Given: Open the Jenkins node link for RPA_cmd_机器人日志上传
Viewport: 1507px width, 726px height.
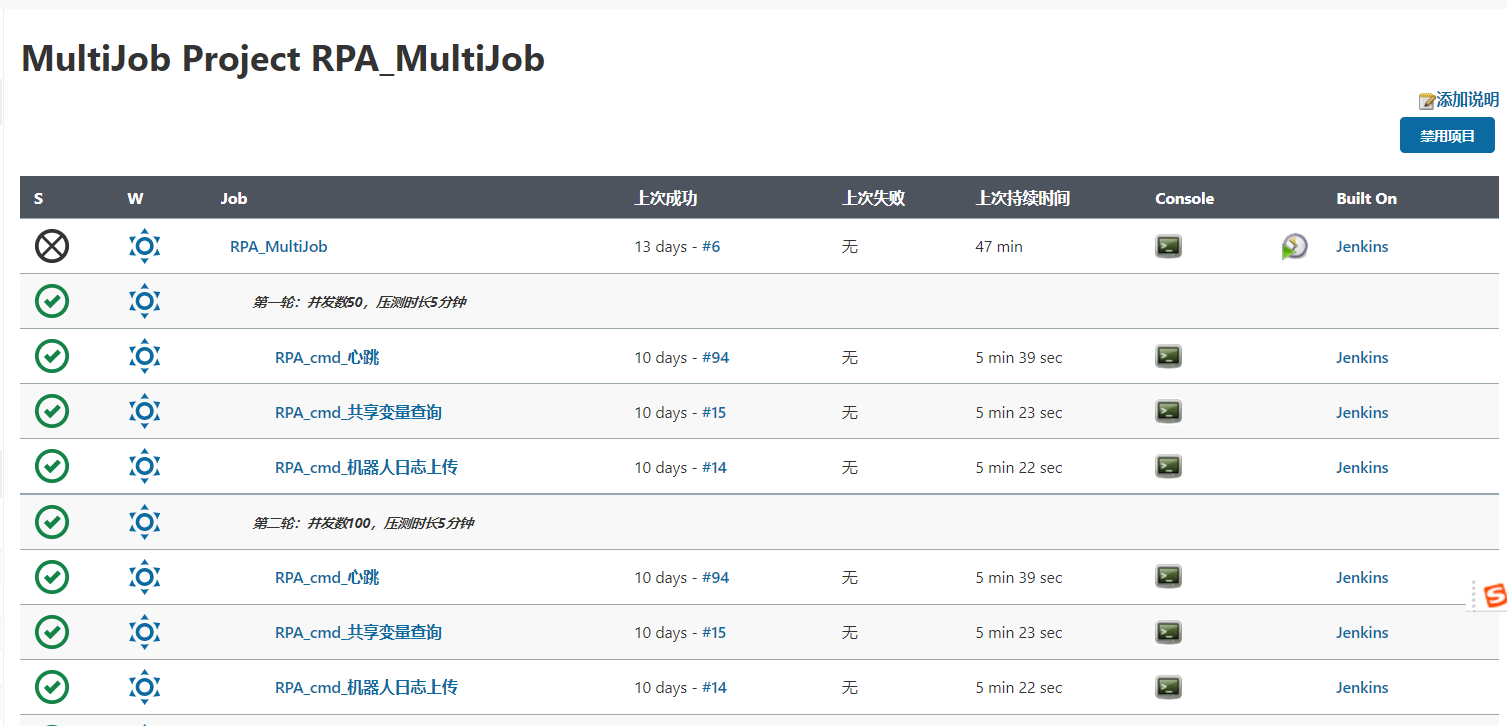Looking at the screenshot, I should click(1362, 466).
